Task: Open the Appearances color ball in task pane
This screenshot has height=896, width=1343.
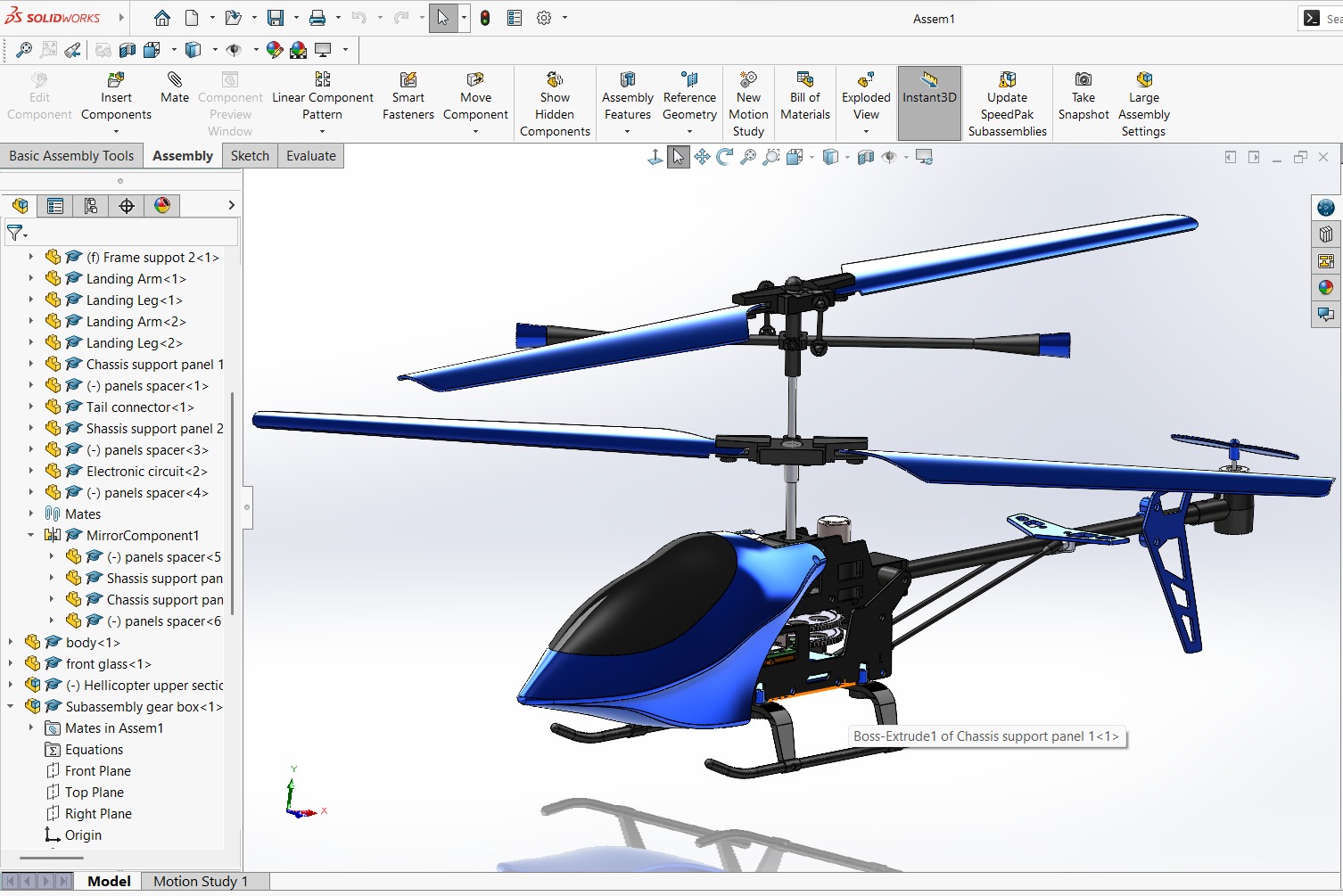Action: [x=1325, y=287]
